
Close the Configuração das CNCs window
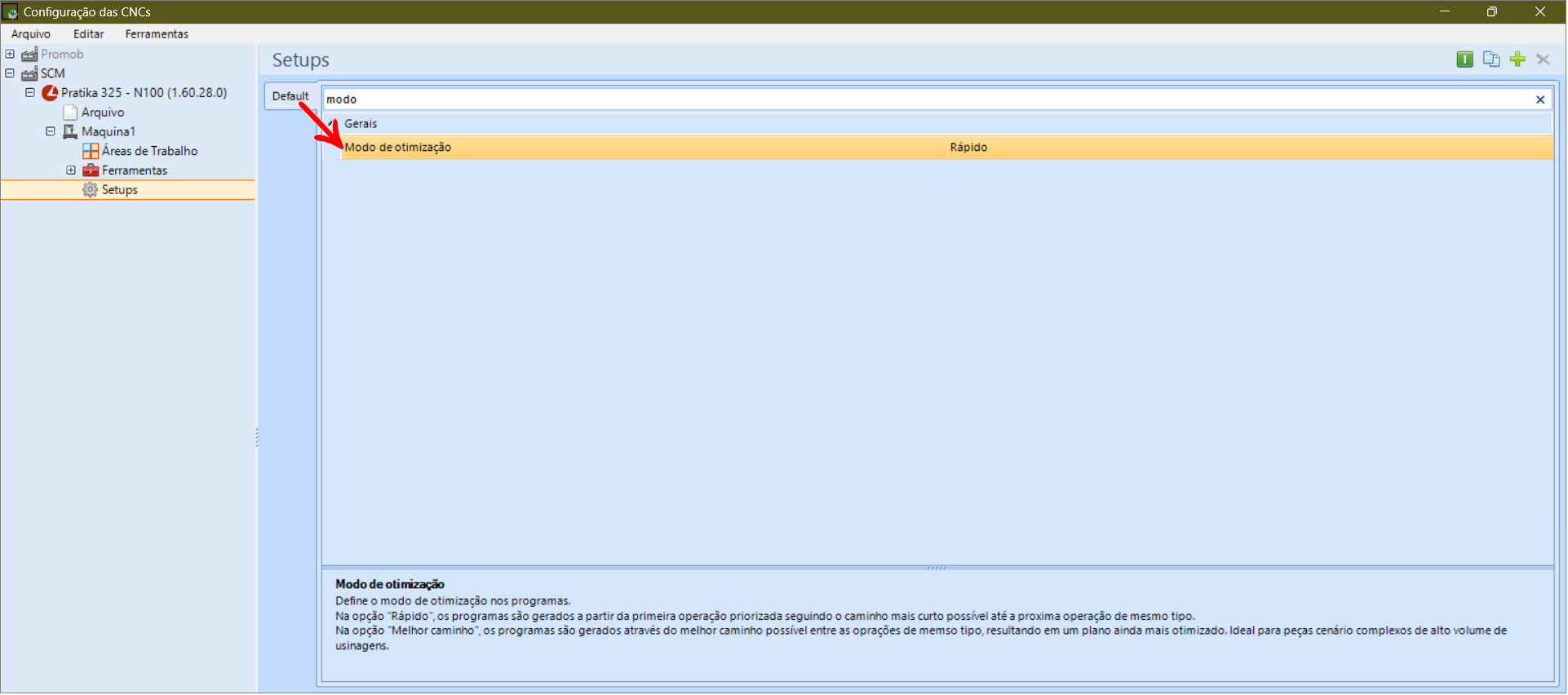[1540, 11]
